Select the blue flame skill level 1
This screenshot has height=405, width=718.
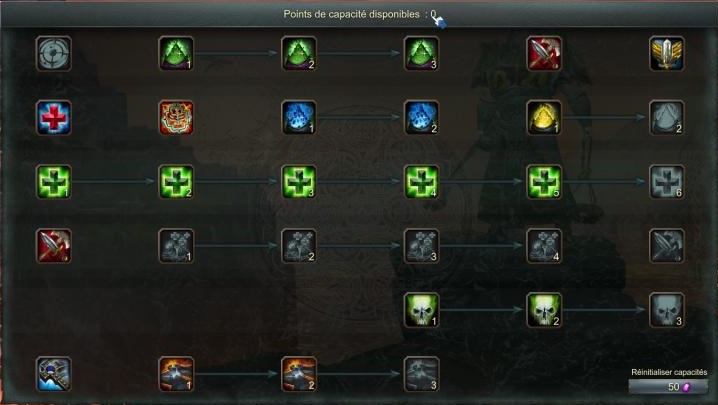point(299,118)
